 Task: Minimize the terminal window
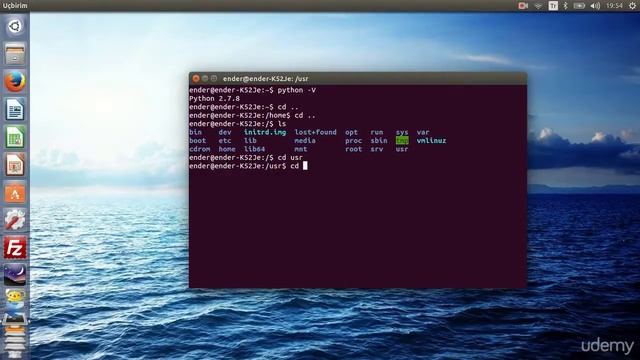click(x=205, y=78)
